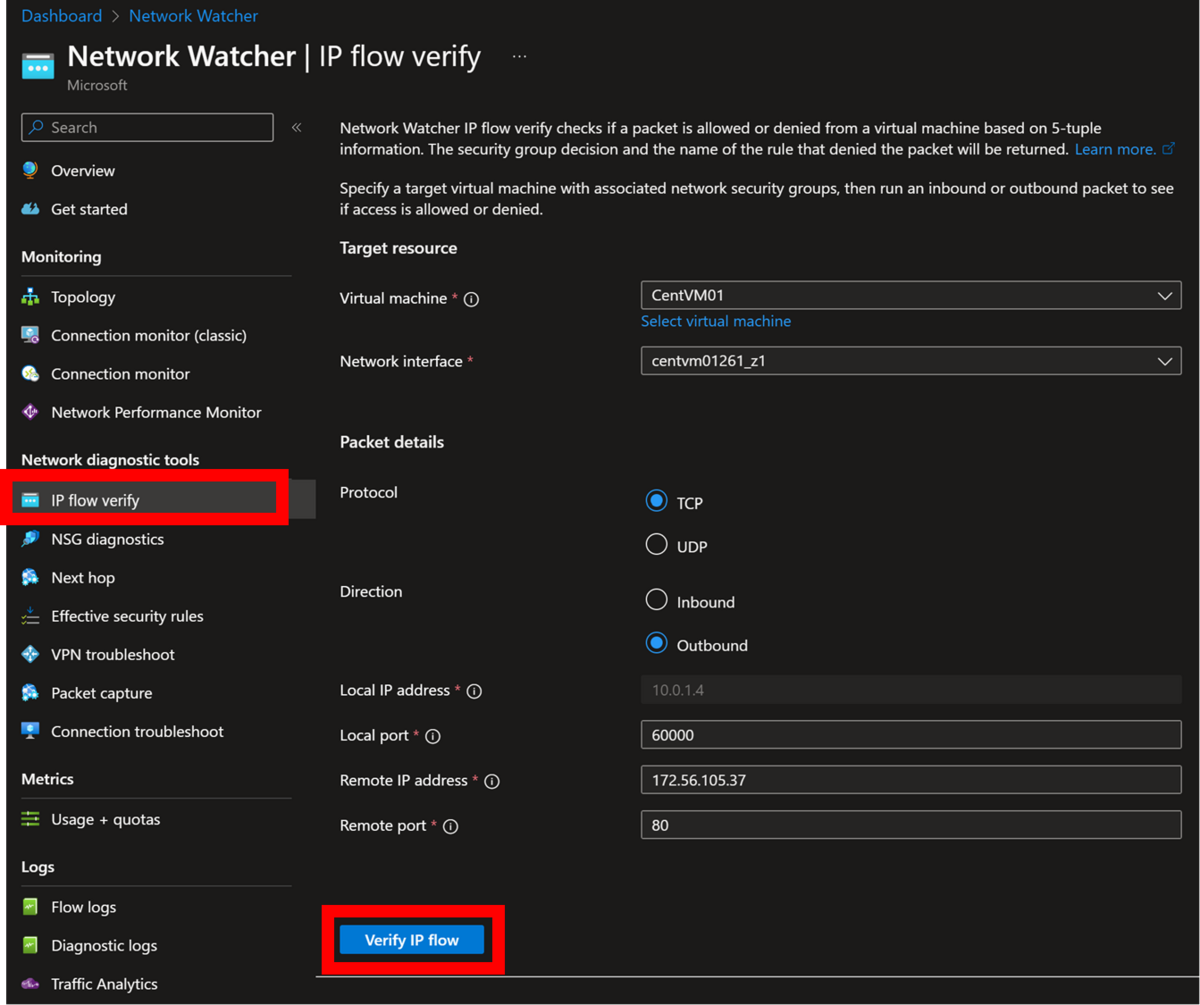Click the Select virtual machine link
1200x1005 pixels.
click(716, 321)
